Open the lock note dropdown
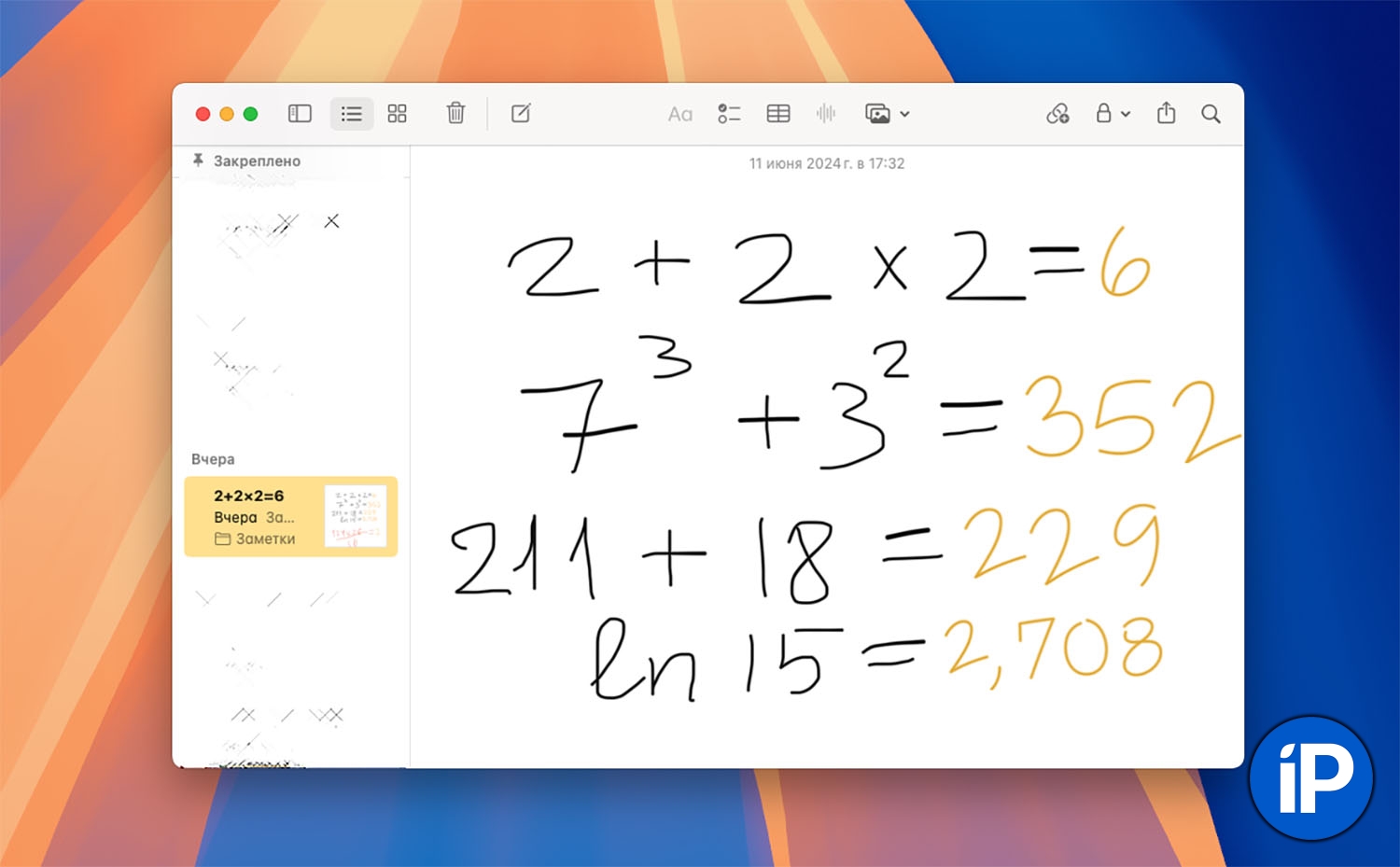Viewport: 1400px width, 867px height. pos(1113,114)
